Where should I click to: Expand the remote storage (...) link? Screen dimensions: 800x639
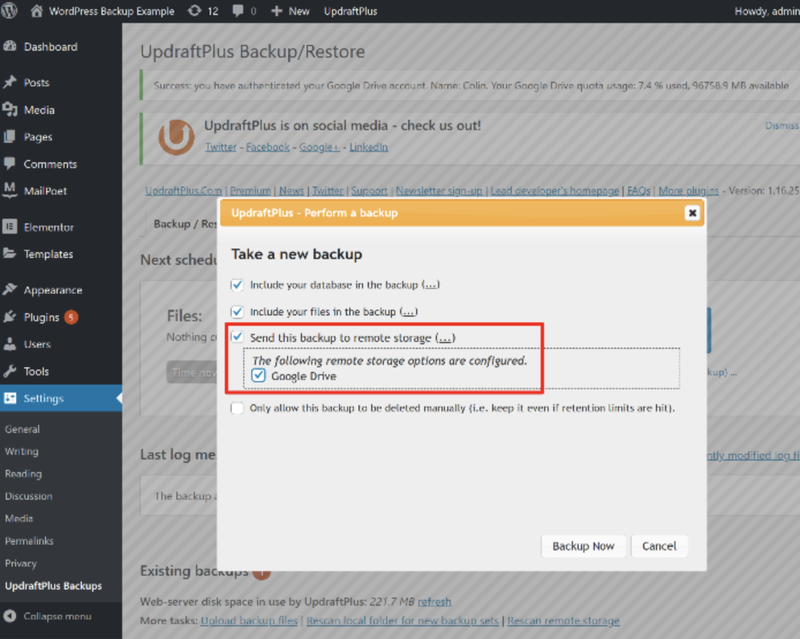445,338
